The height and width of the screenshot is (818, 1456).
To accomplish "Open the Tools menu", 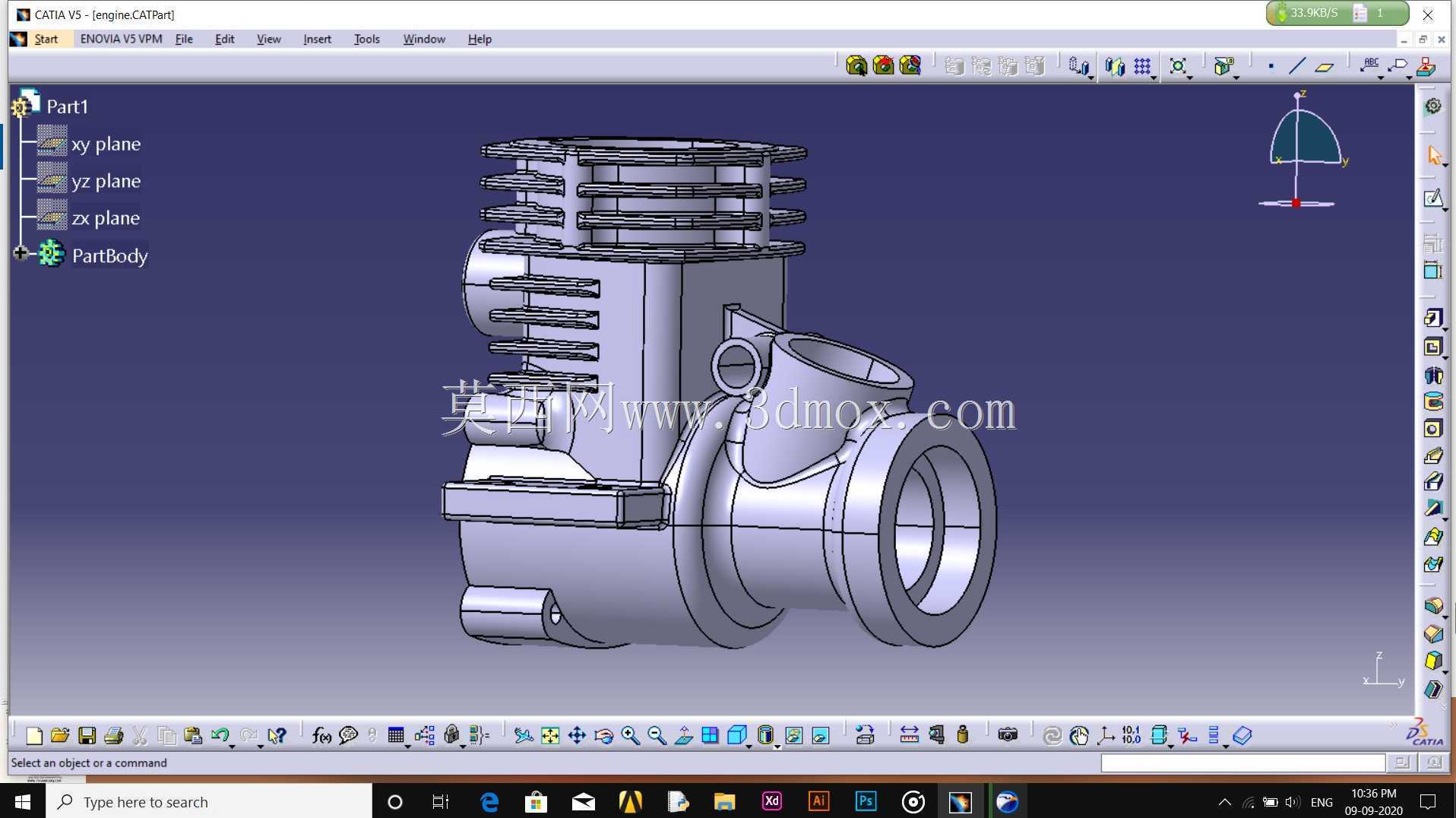I will pos(366,39).
